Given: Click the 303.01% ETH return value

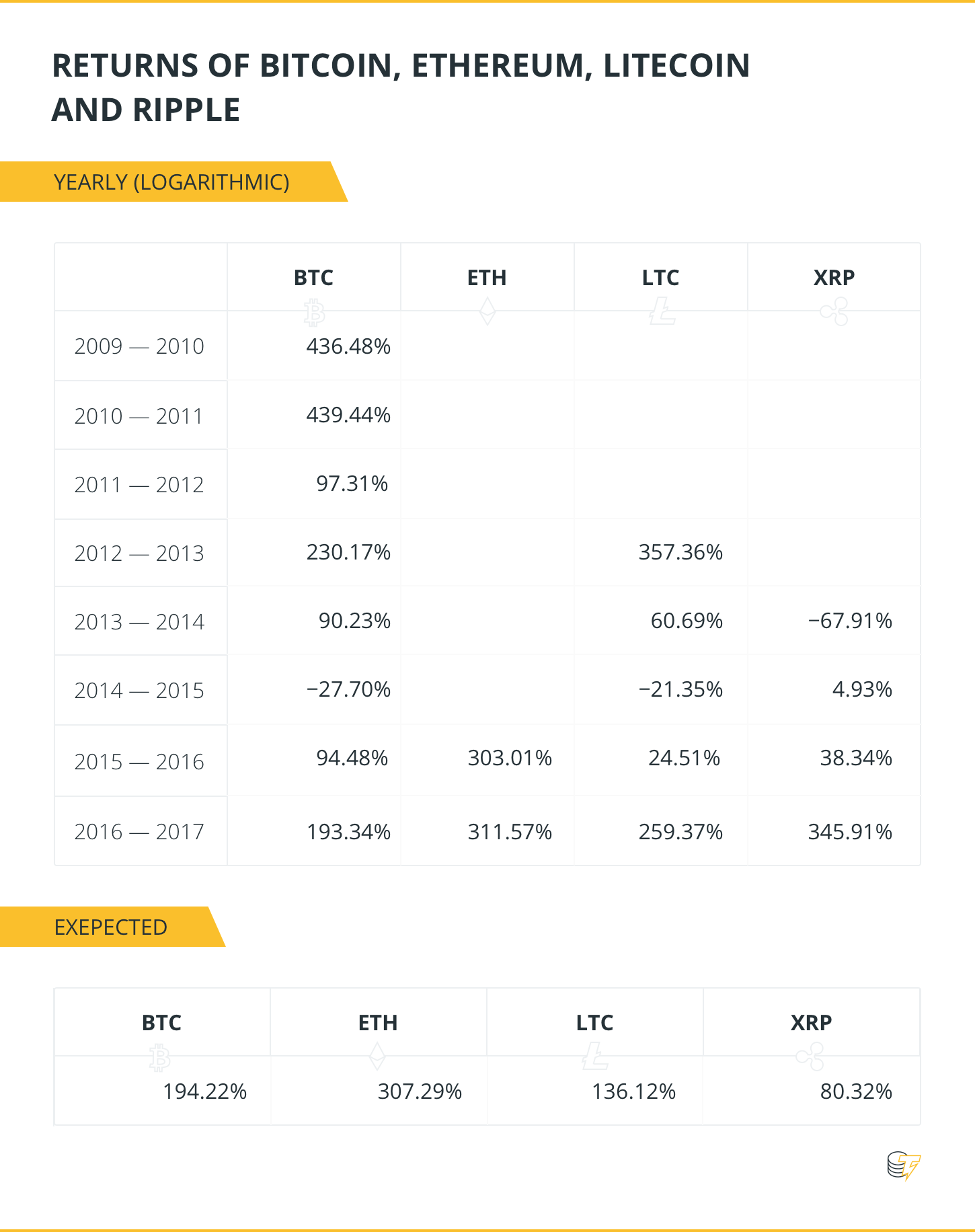Looking at the screenshot, I should pyautogui.click(x=510, y=758).
